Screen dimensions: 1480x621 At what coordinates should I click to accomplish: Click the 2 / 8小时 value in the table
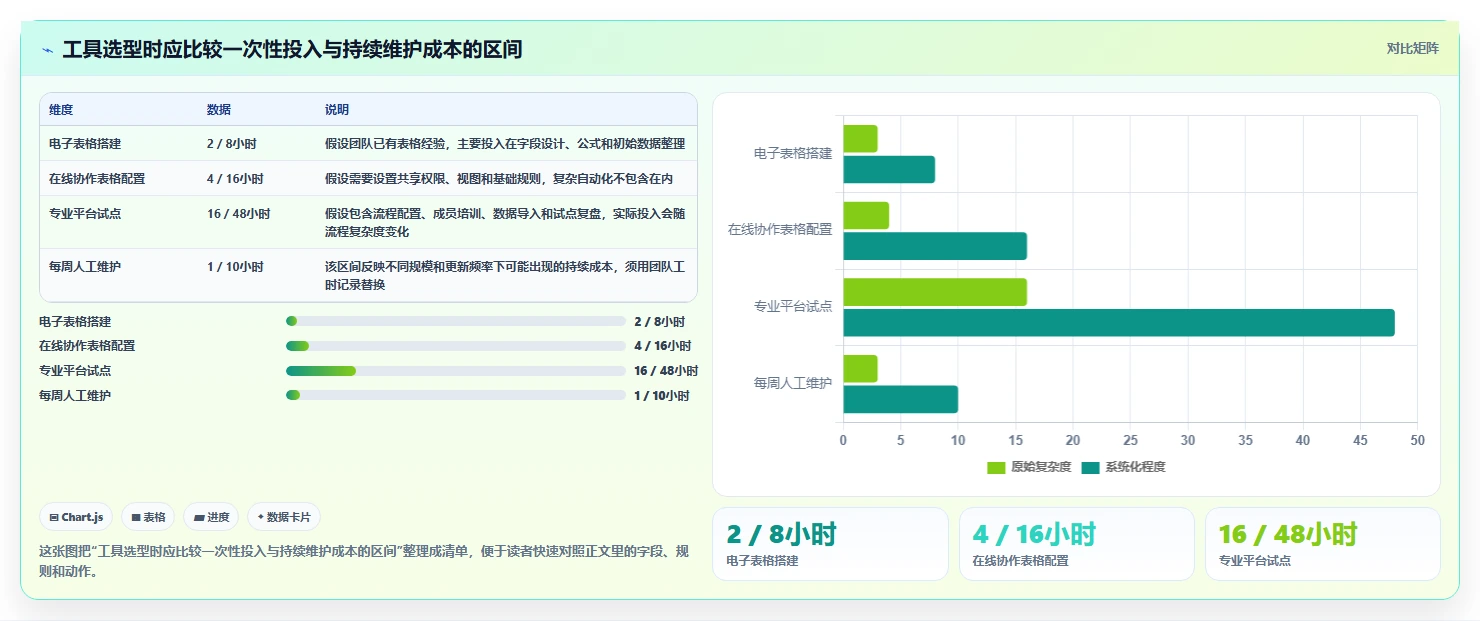[232, 143]
